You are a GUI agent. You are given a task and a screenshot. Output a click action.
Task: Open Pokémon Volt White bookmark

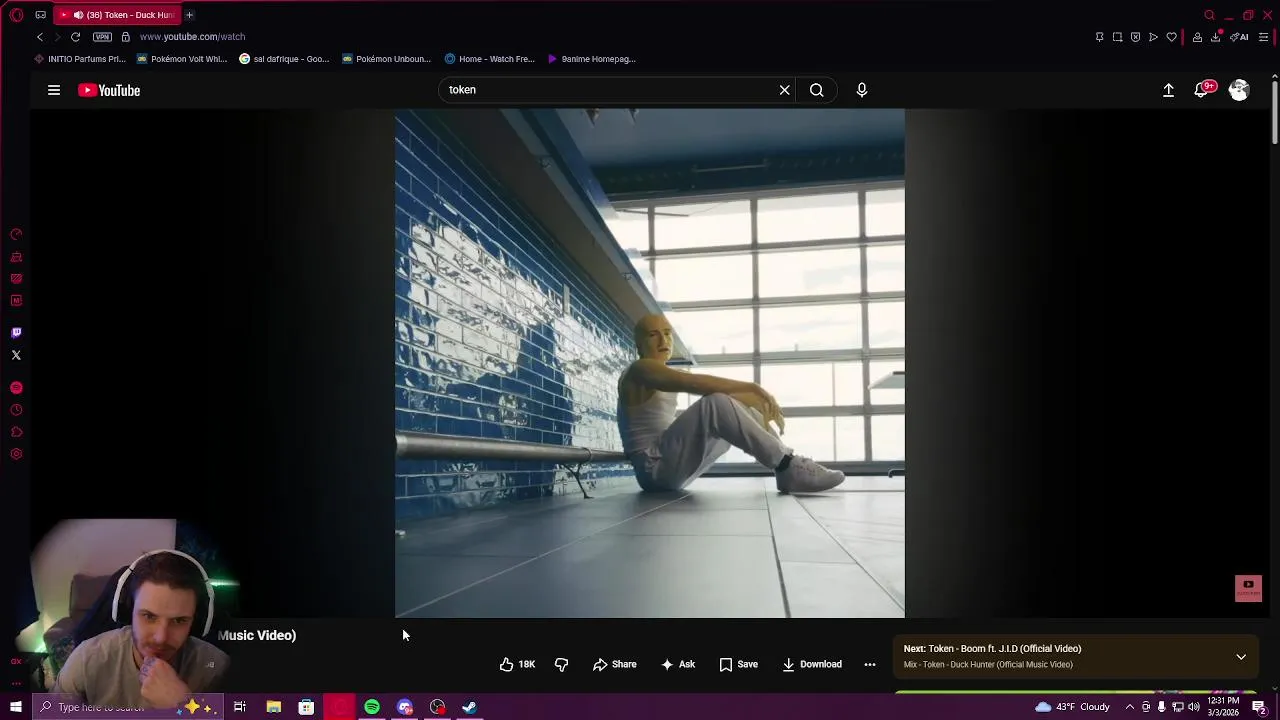[x=182, y=59]
